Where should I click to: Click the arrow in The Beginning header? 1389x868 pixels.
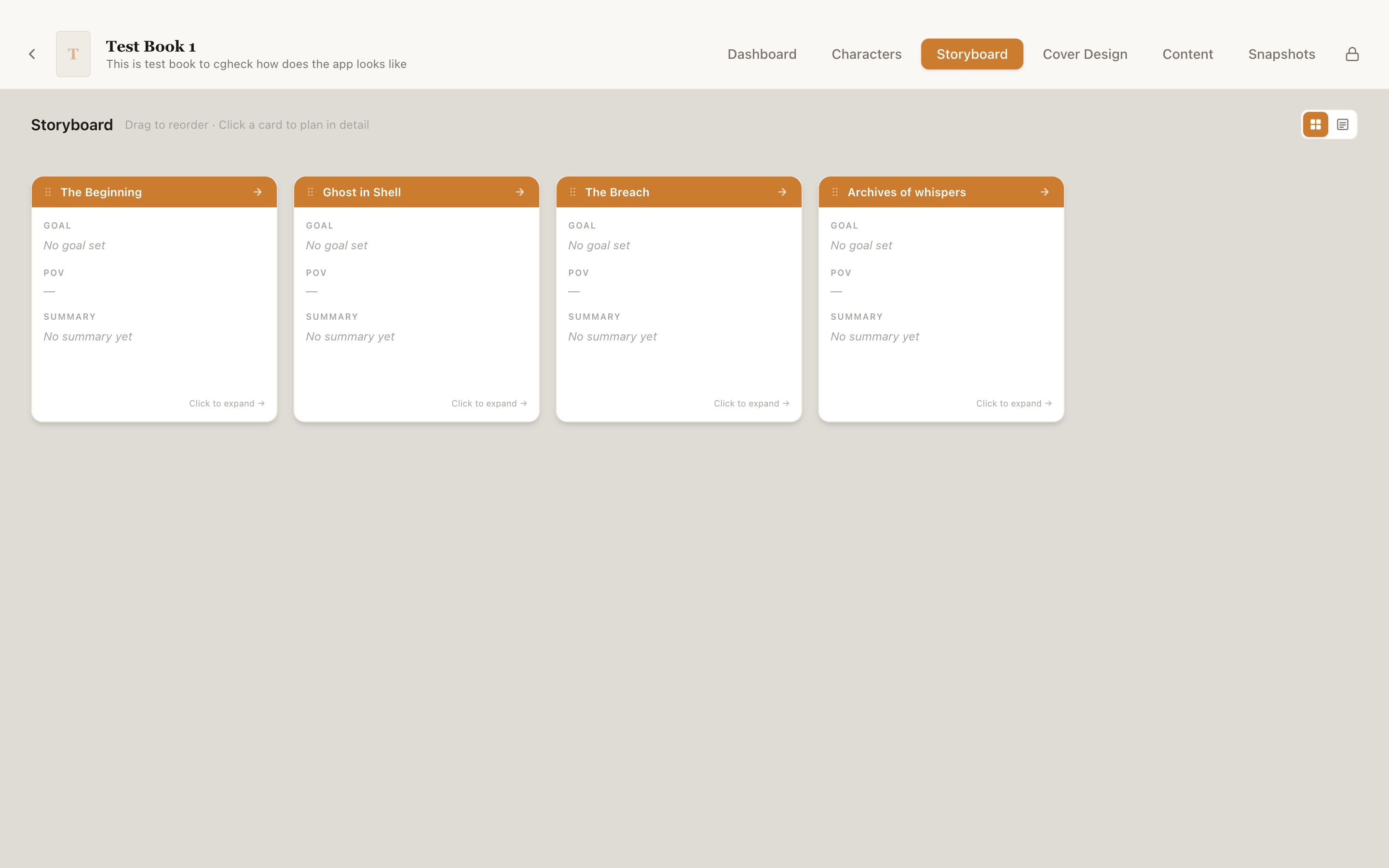(257, 192)
